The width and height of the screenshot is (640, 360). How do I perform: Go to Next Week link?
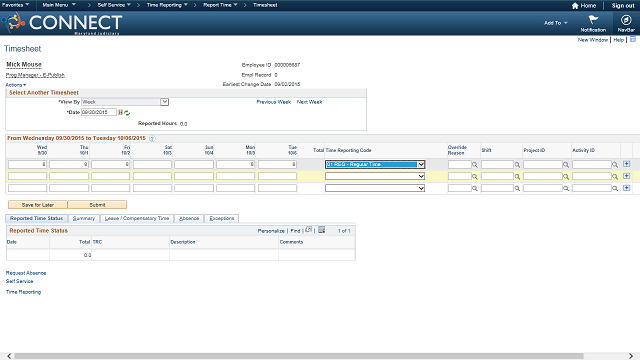point(309,102)
